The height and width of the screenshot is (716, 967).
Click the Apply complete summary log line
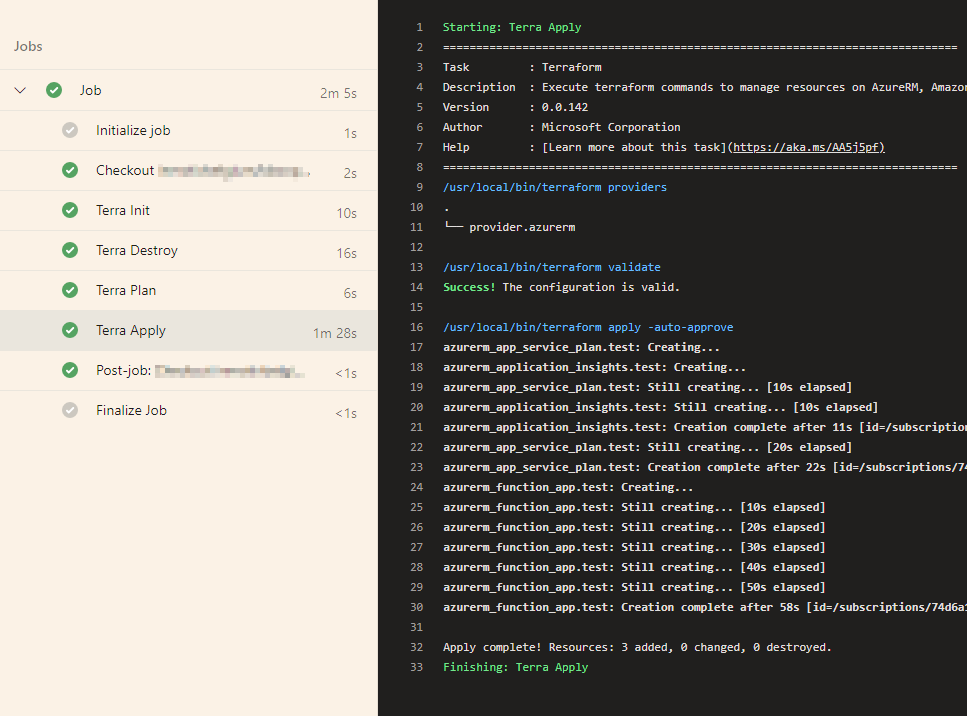pos(637,647)
